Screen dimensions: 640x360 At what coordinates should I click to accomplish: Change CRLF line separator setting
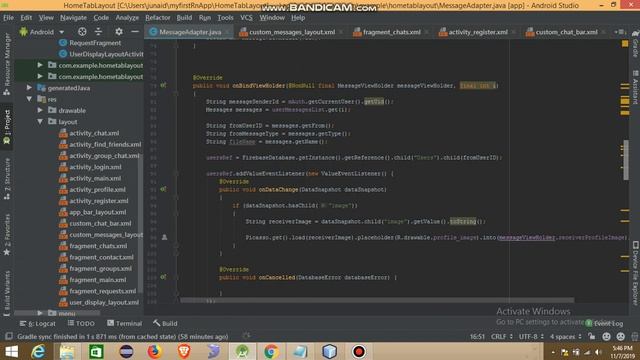point(502,337)
